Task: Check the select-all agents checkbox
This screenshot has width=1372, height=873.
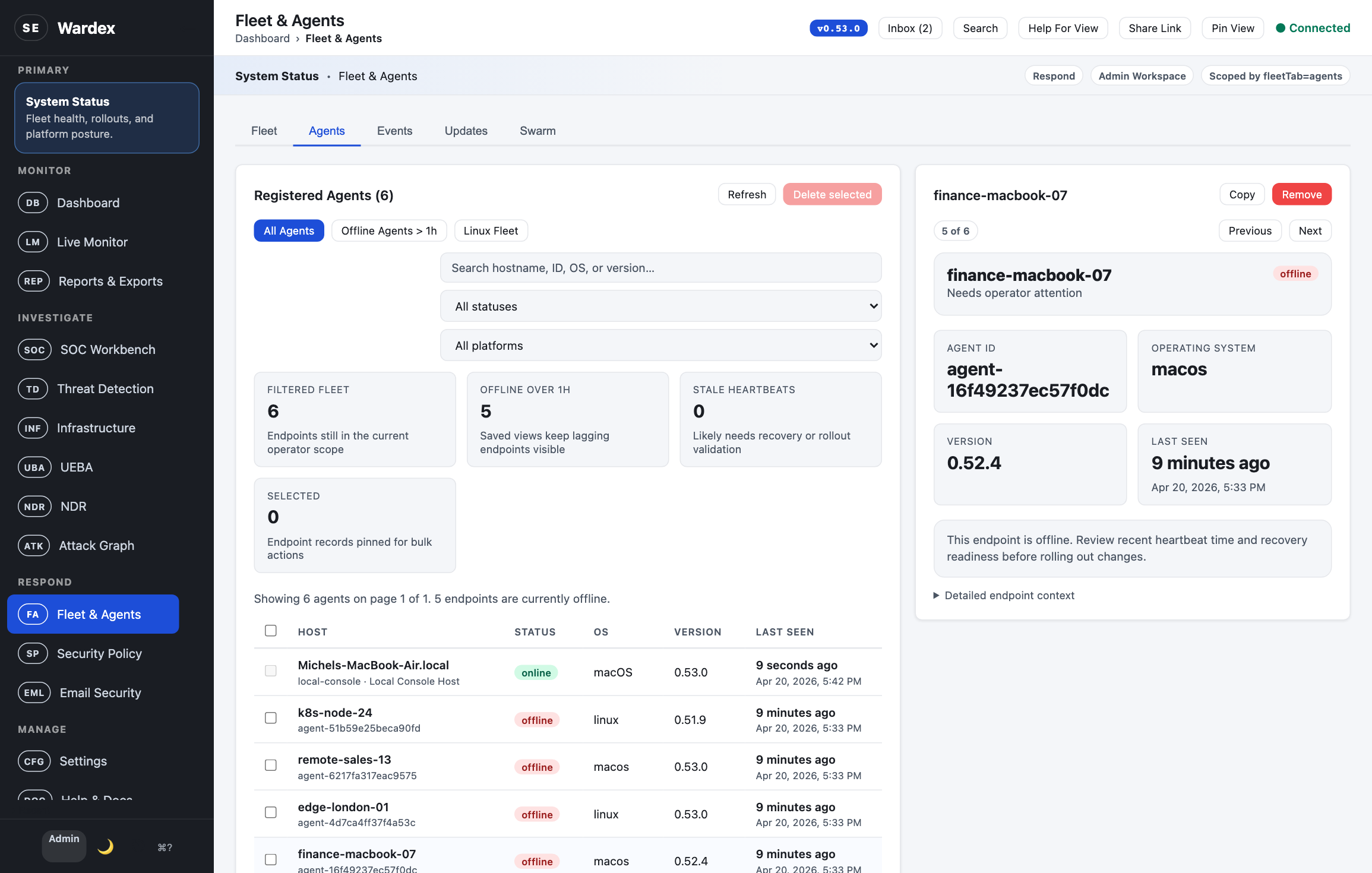Action: (x=271, y=631)
